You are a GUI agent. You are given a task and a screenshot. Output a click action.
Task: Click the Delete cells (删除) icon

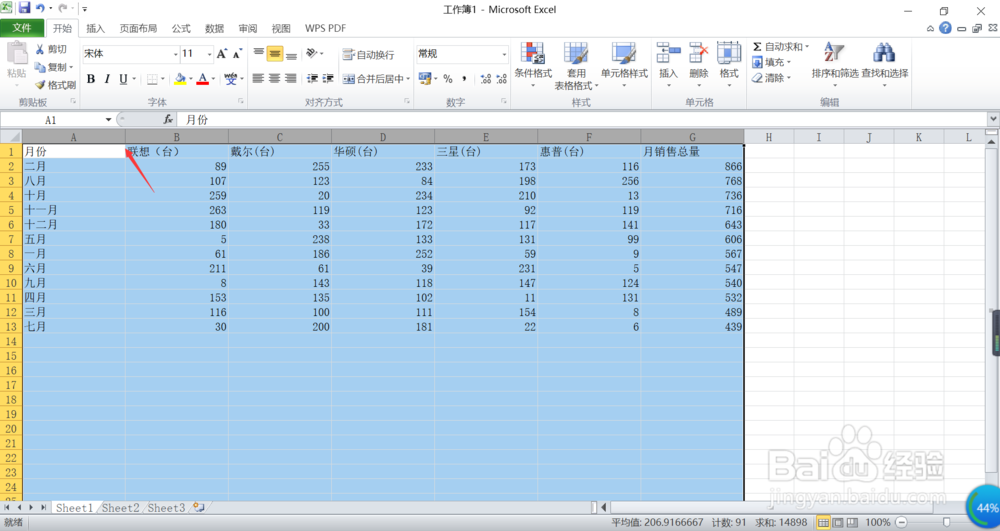tap(698, 52)
